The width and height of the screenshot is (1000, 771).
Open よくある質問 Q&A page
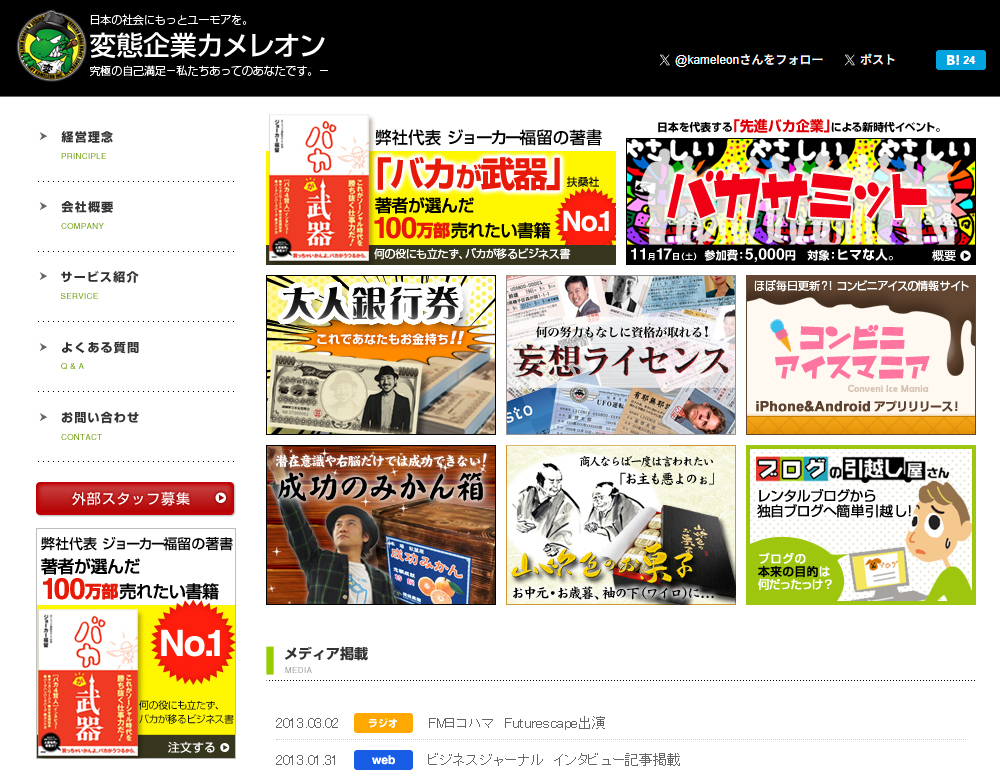coord(99,348)
